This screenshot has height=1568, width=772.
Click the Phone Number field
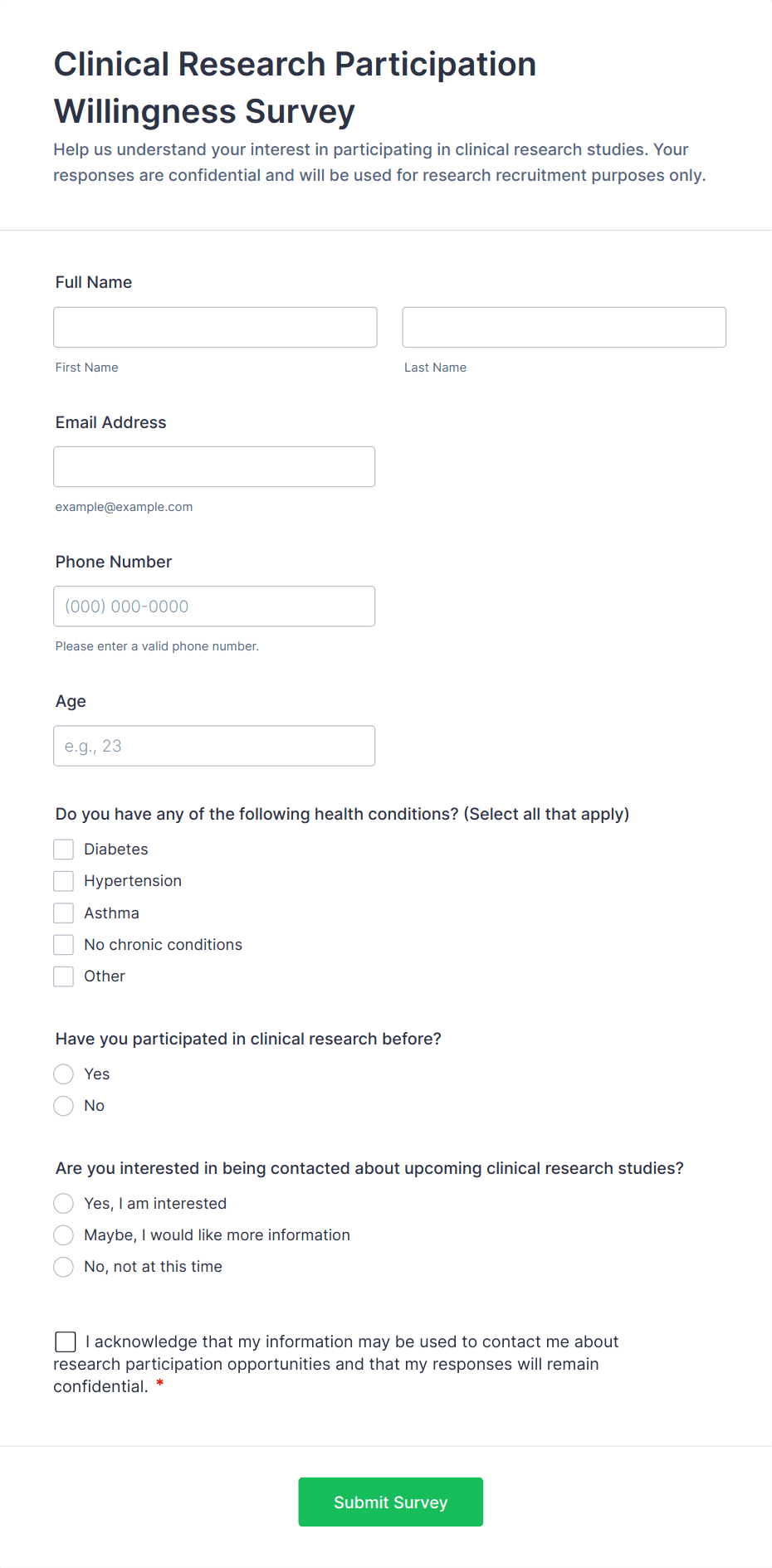214,606
